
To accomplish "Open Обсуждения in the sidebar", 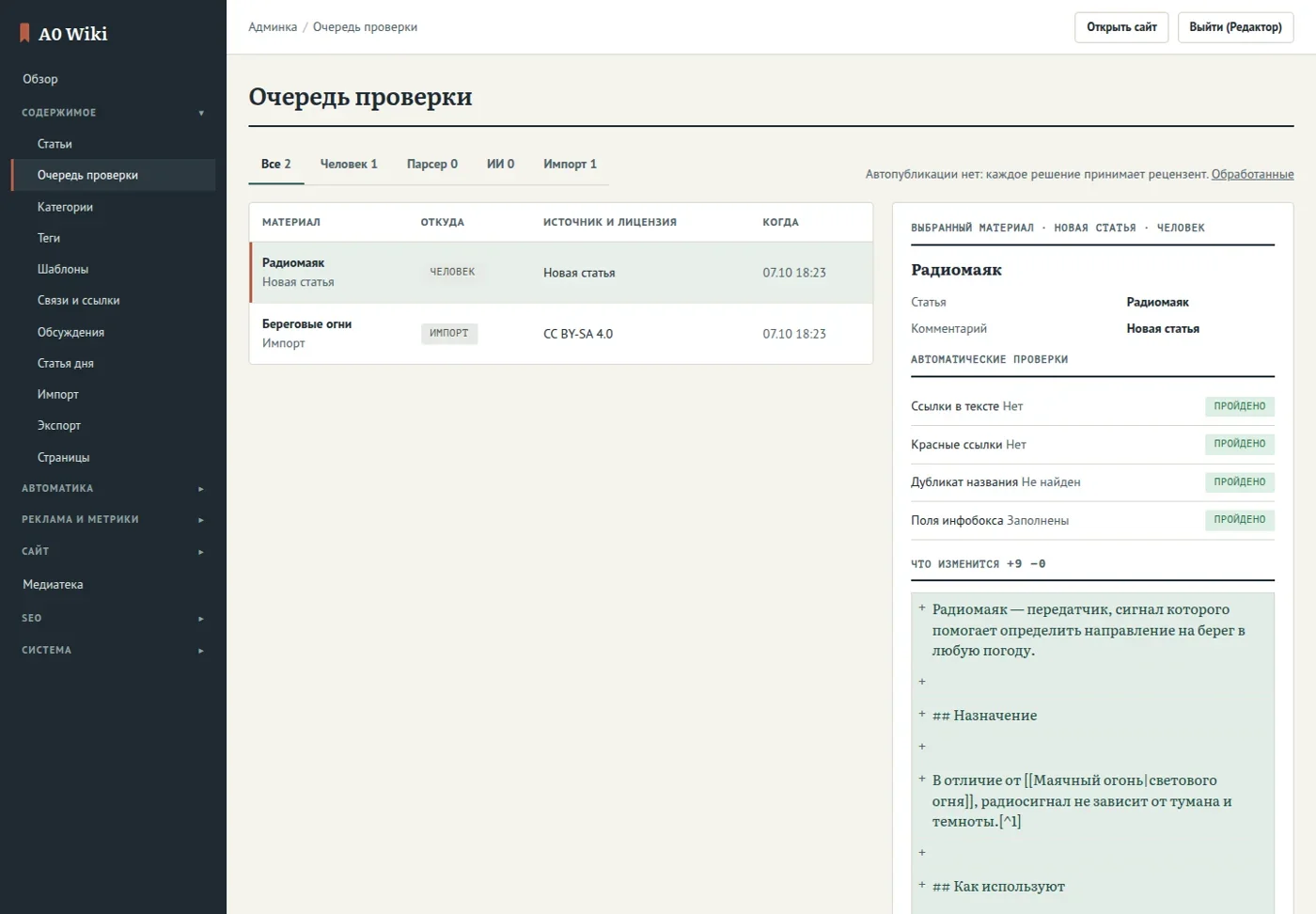I will click(113, 332).
